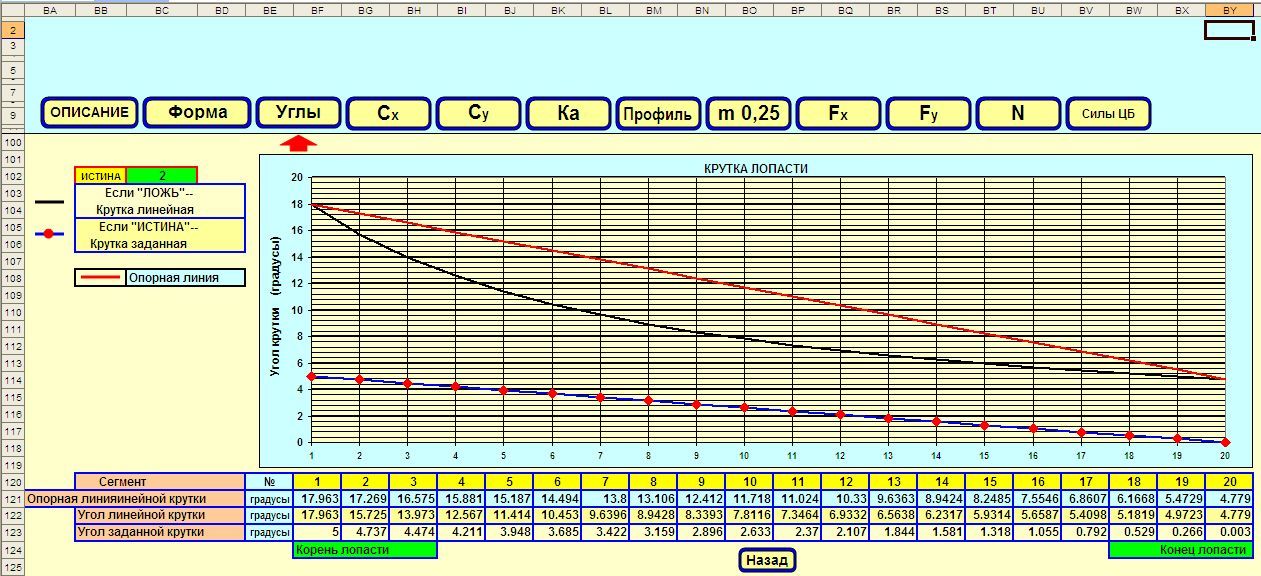Select the ИСТИНА toggle cell
1261x576 pixels.
100,176
